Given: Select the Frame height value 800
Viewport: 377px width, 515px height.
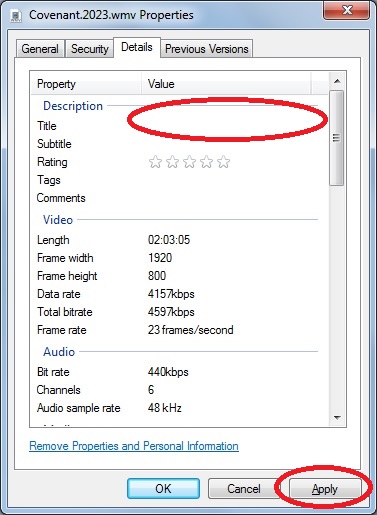Looking at the screenshot, I should click(157, 276).
